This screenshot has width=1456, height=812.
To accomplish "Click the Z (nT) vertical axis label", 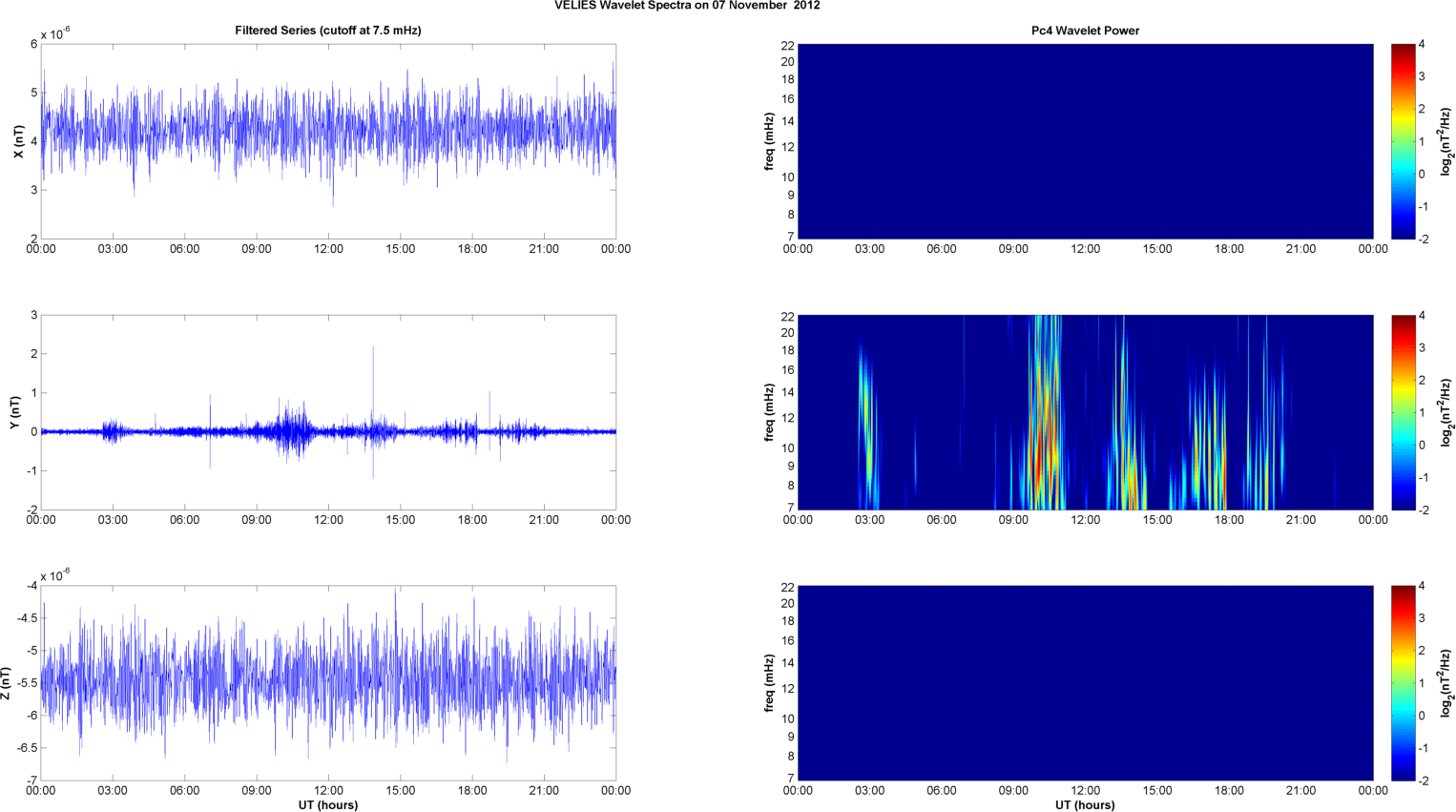I will tap(7, 683).
